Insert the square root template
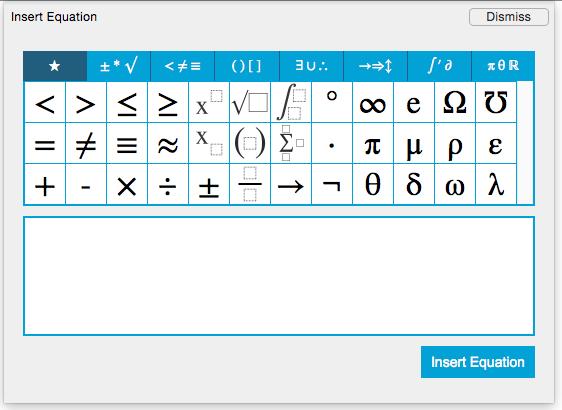This screenshot has height=410, width=562. coord(250,102)
